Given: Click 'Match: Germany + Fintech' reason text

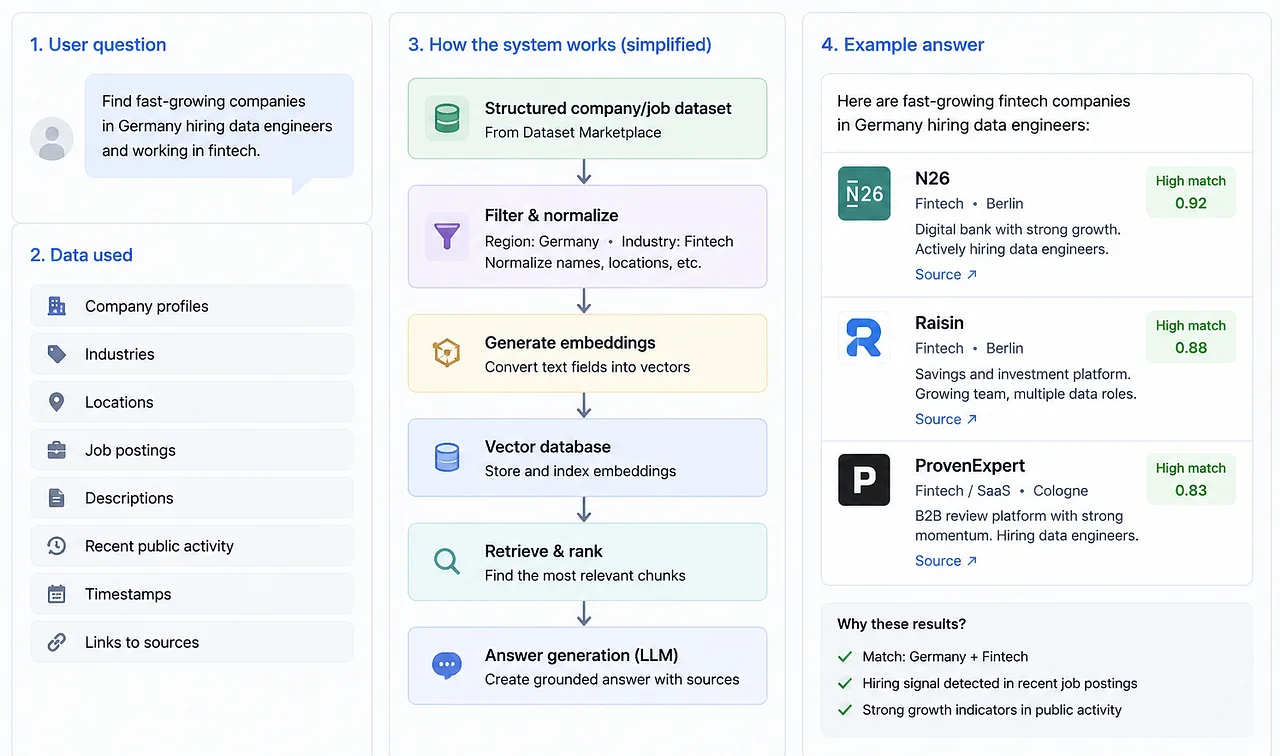Looking at the screenshot, I should 945,657.
